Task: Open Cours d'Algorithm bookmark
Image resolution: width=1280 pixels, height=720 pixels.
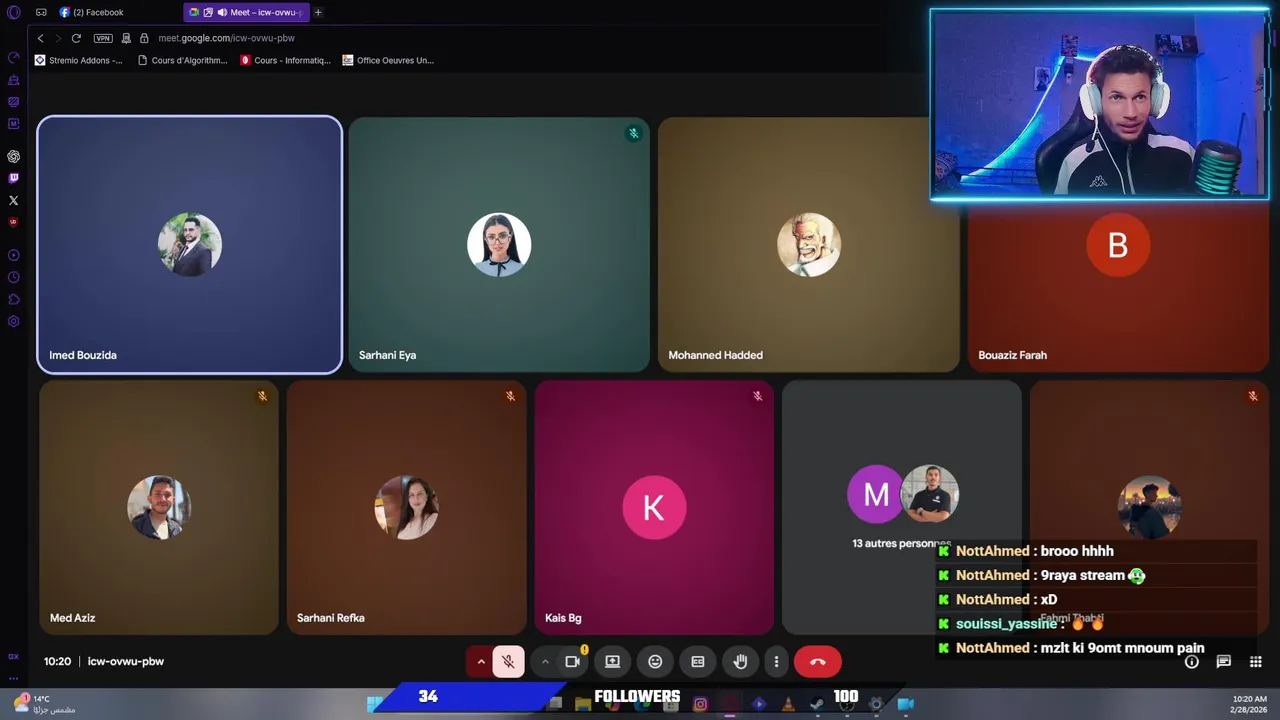Action: coord(183,60)
